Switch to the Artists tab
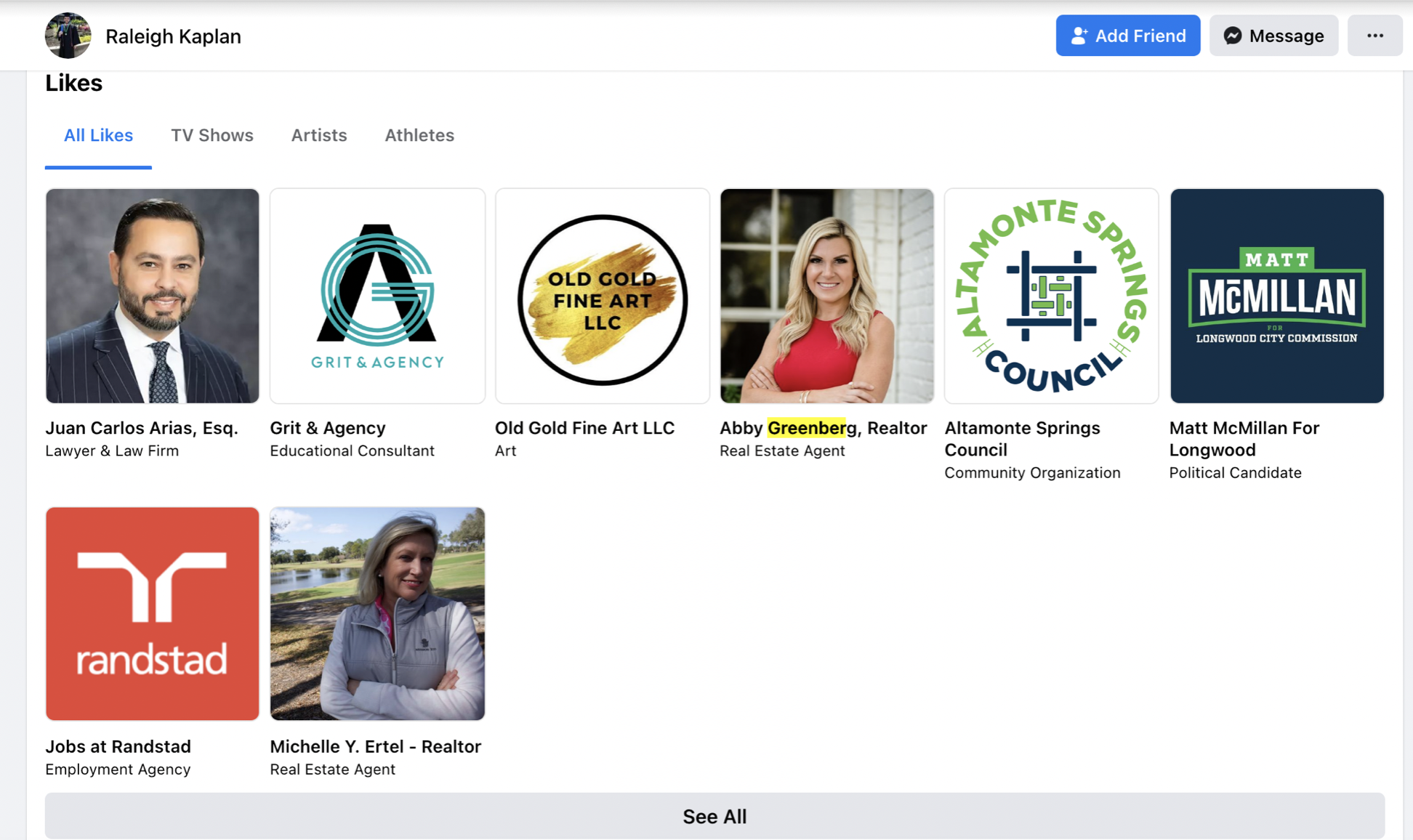 319,135
